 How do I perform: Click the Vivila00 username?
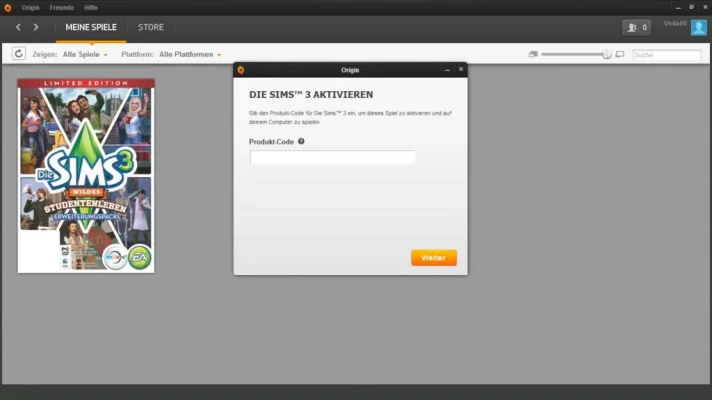click(x=675, y=23)
